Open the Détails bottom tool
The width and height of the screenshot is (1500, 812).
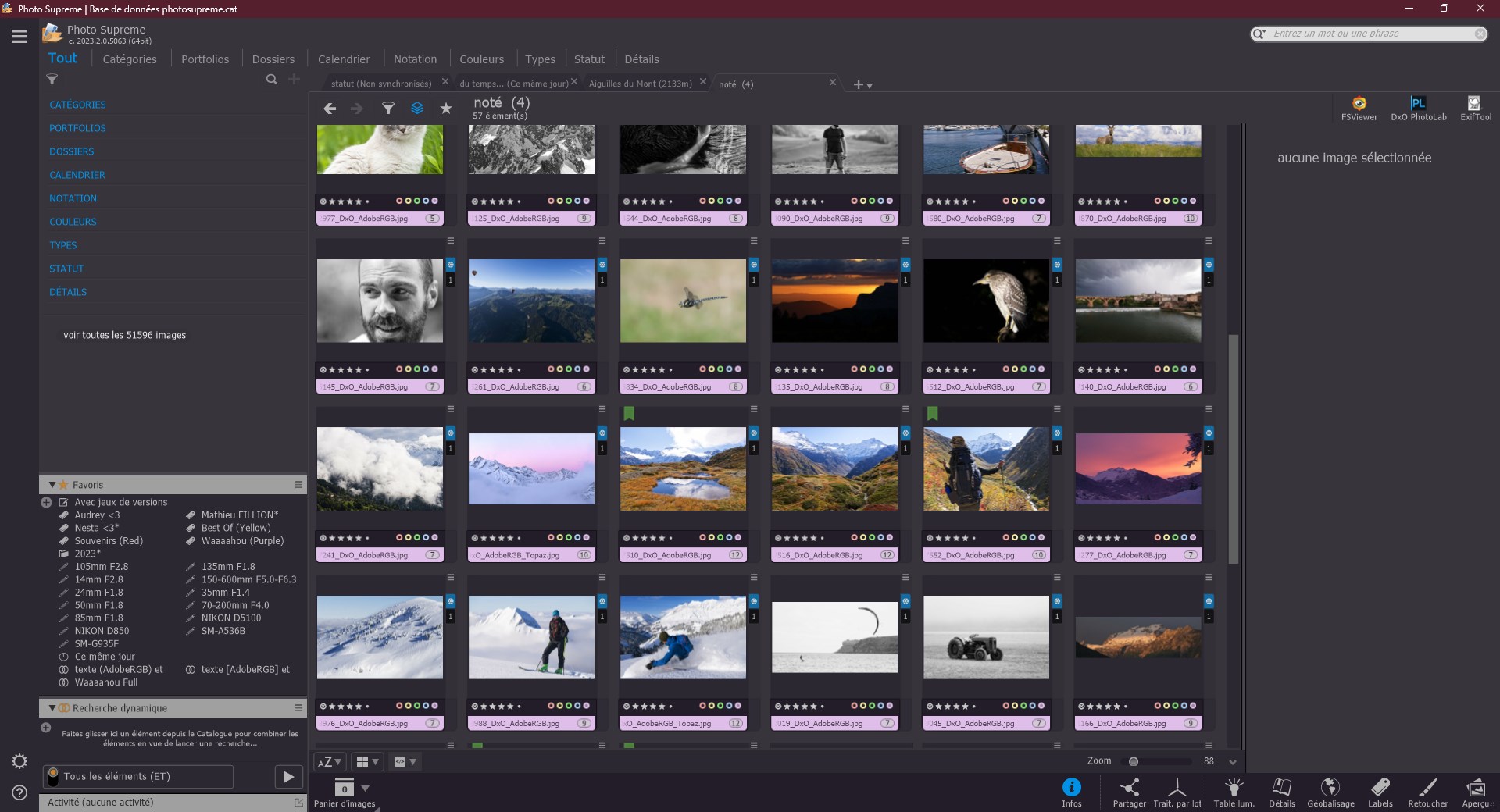point(1282,792)
